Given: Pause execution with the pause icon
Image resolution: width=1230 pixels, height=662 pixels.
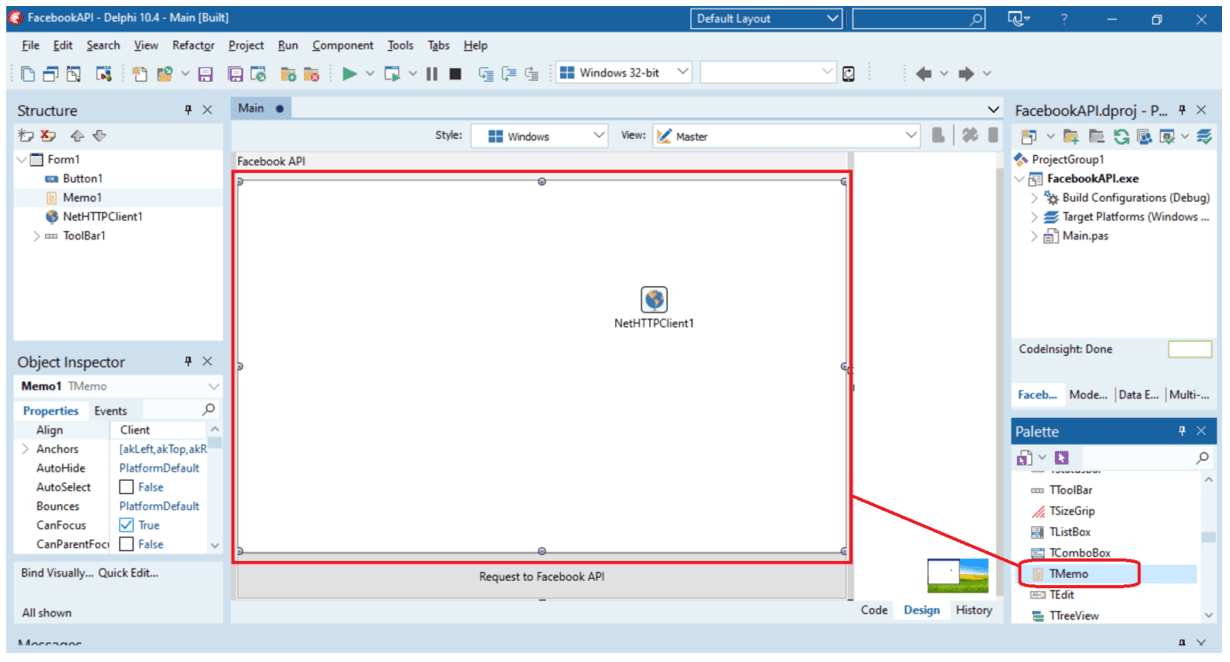Looking at the screenshot, I should click(x=432, y=73).
